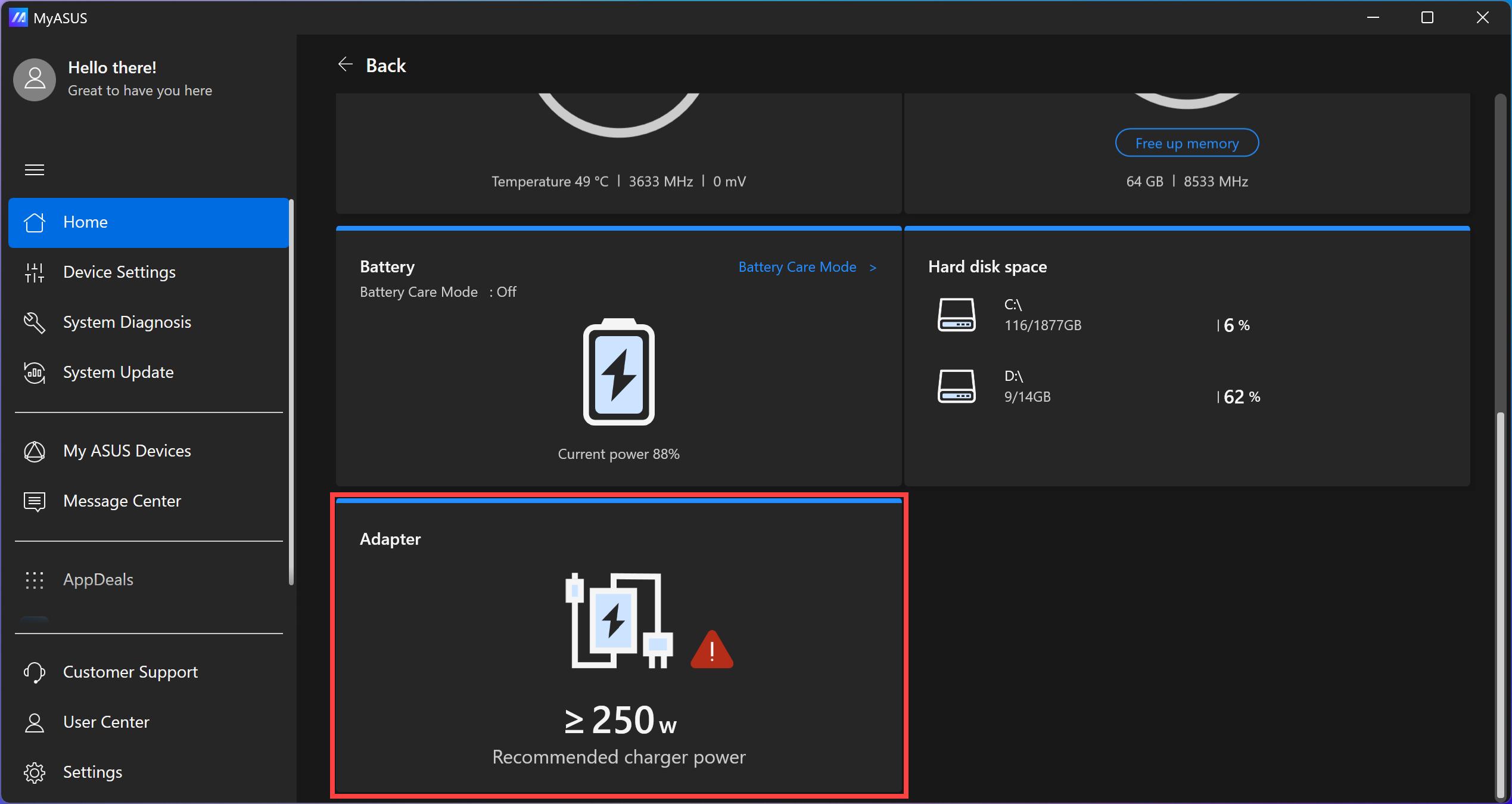Click the main content vertical scrollbar
Image resolution: width=1512 pixels, height=804 pixels.
[1499, 605]
